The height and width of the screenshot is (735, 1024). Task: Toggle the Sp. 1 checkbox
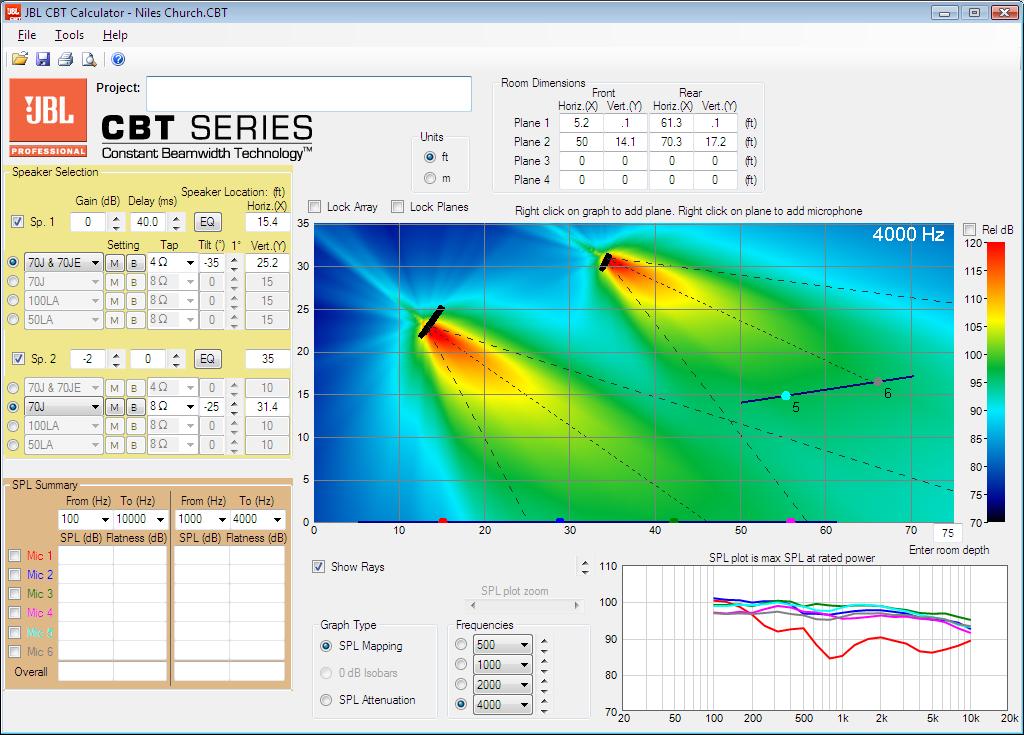(18, 221)
